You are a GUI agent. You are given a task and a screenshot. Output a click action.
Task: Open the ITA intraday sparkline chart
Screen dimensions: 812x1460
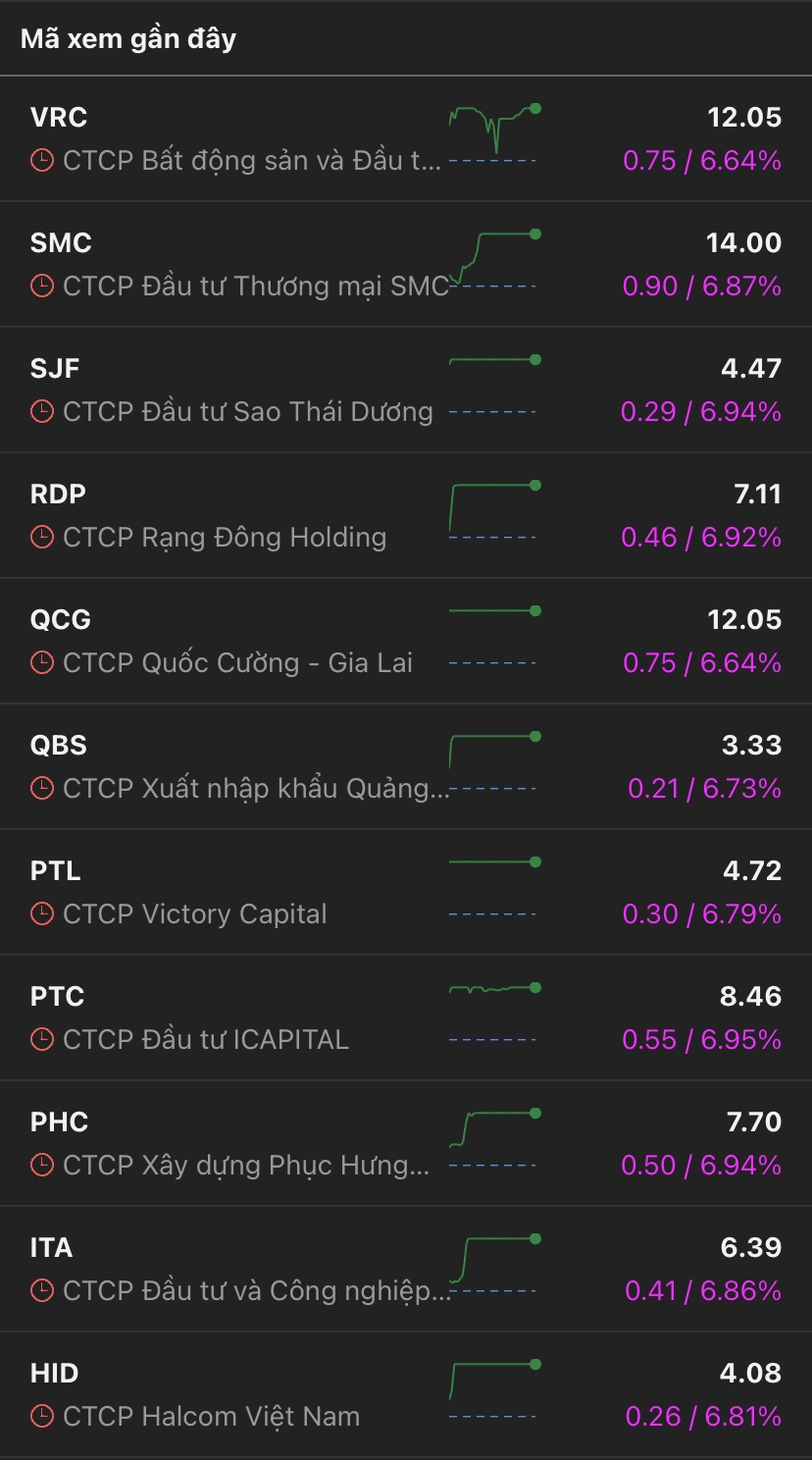(x=494, y=1262)
